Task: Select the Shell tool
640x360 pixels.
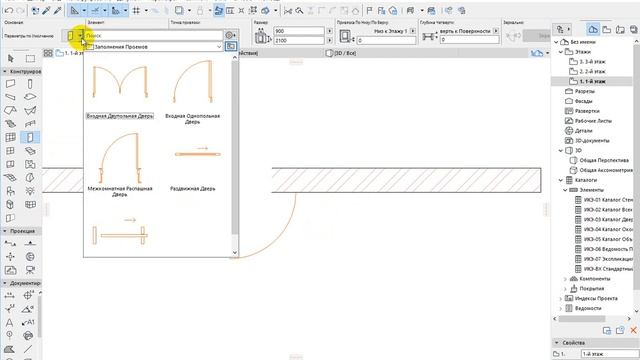Action: click(x=30, y=111)
